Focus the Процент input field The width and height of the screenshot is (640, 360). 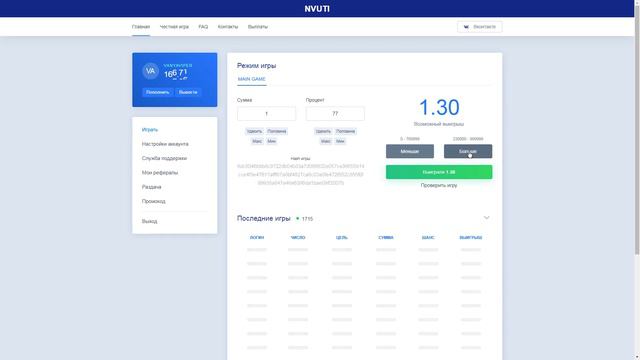coord(335,114)
